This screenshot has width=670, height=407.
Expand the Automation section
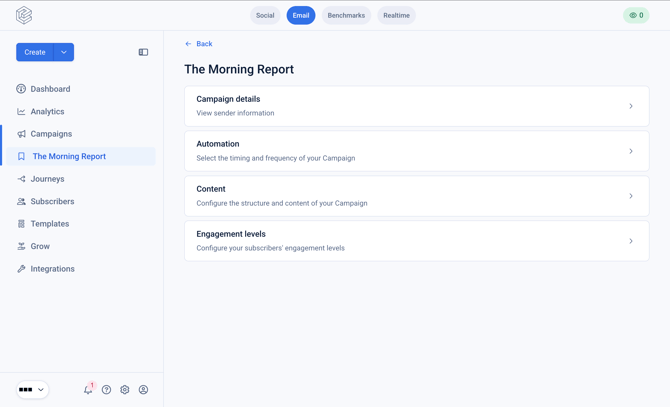point(417,151)
